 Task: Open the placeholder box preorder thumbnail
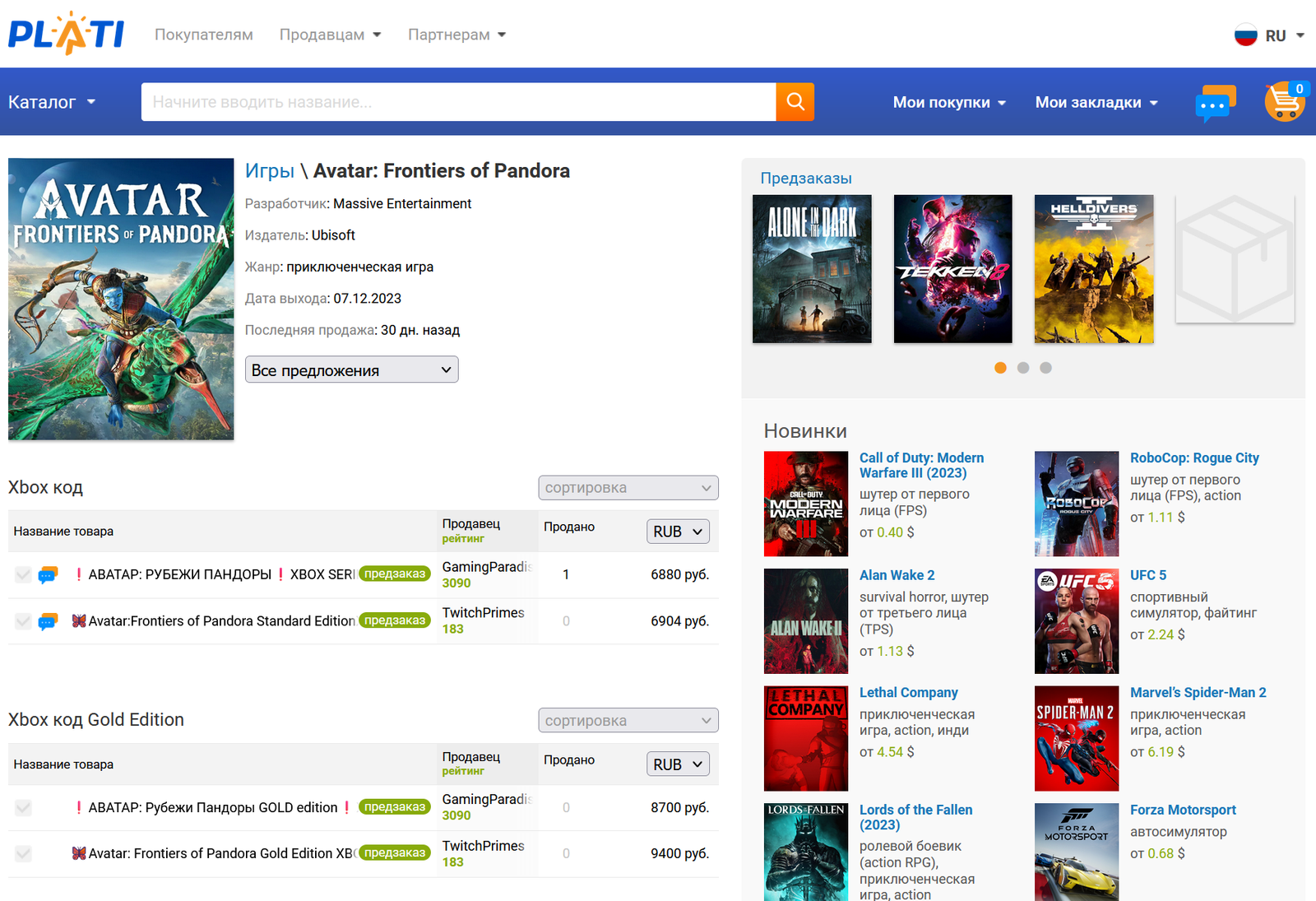1235,258
